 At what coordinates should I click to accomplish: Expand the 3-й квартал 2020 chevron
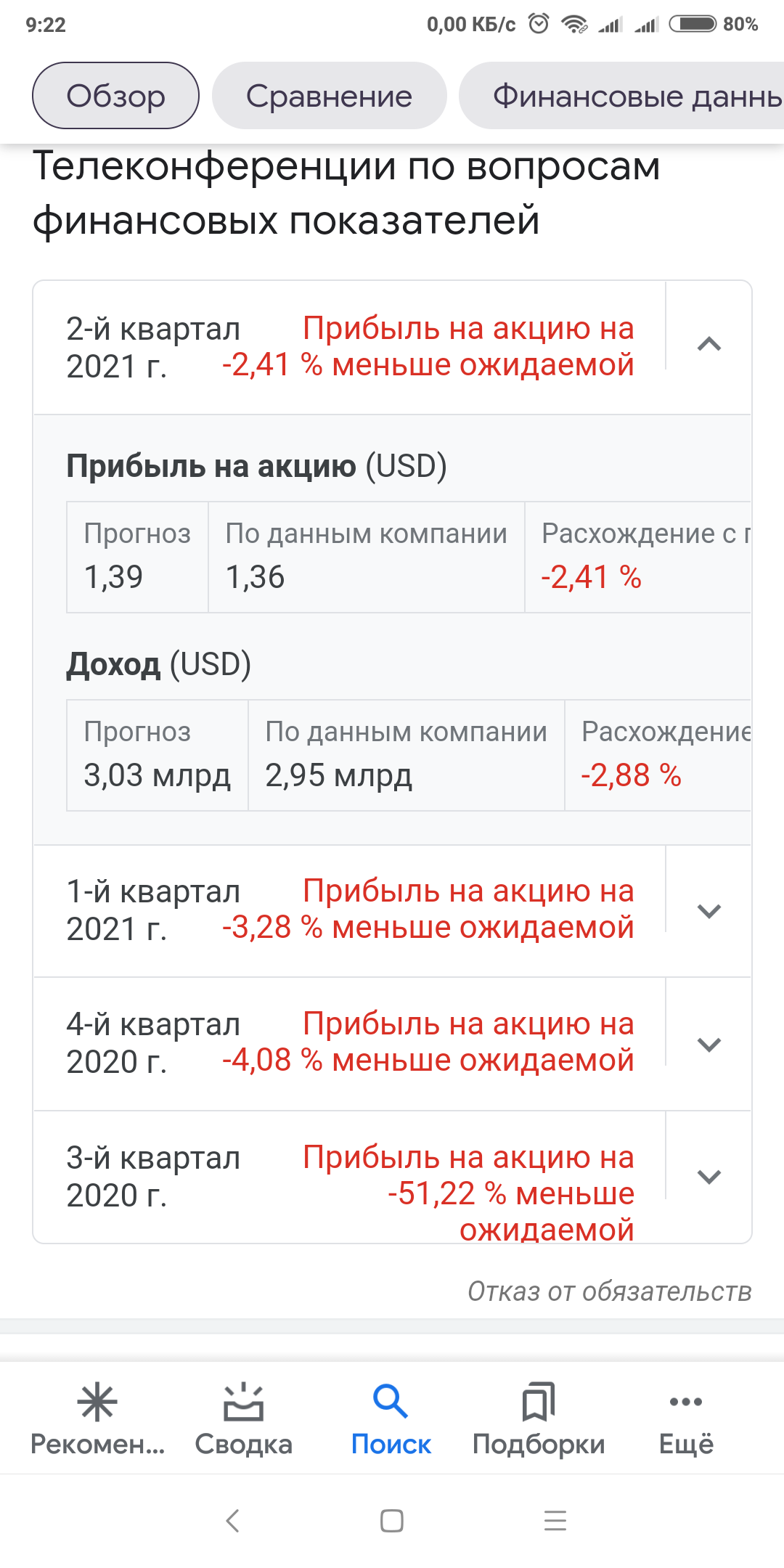click(709, 1177)
